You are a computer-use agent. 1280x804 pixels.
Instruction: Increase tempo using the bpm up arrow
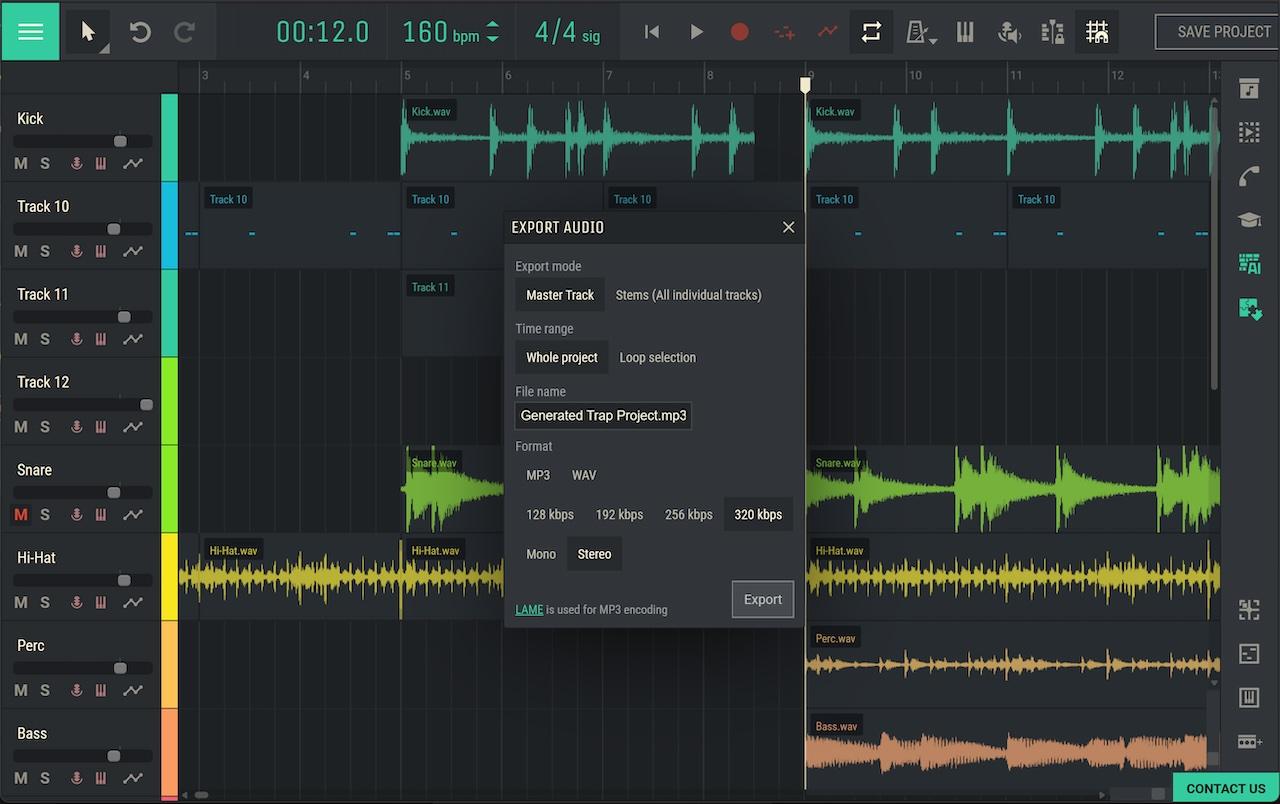click(x=492, y=24)
